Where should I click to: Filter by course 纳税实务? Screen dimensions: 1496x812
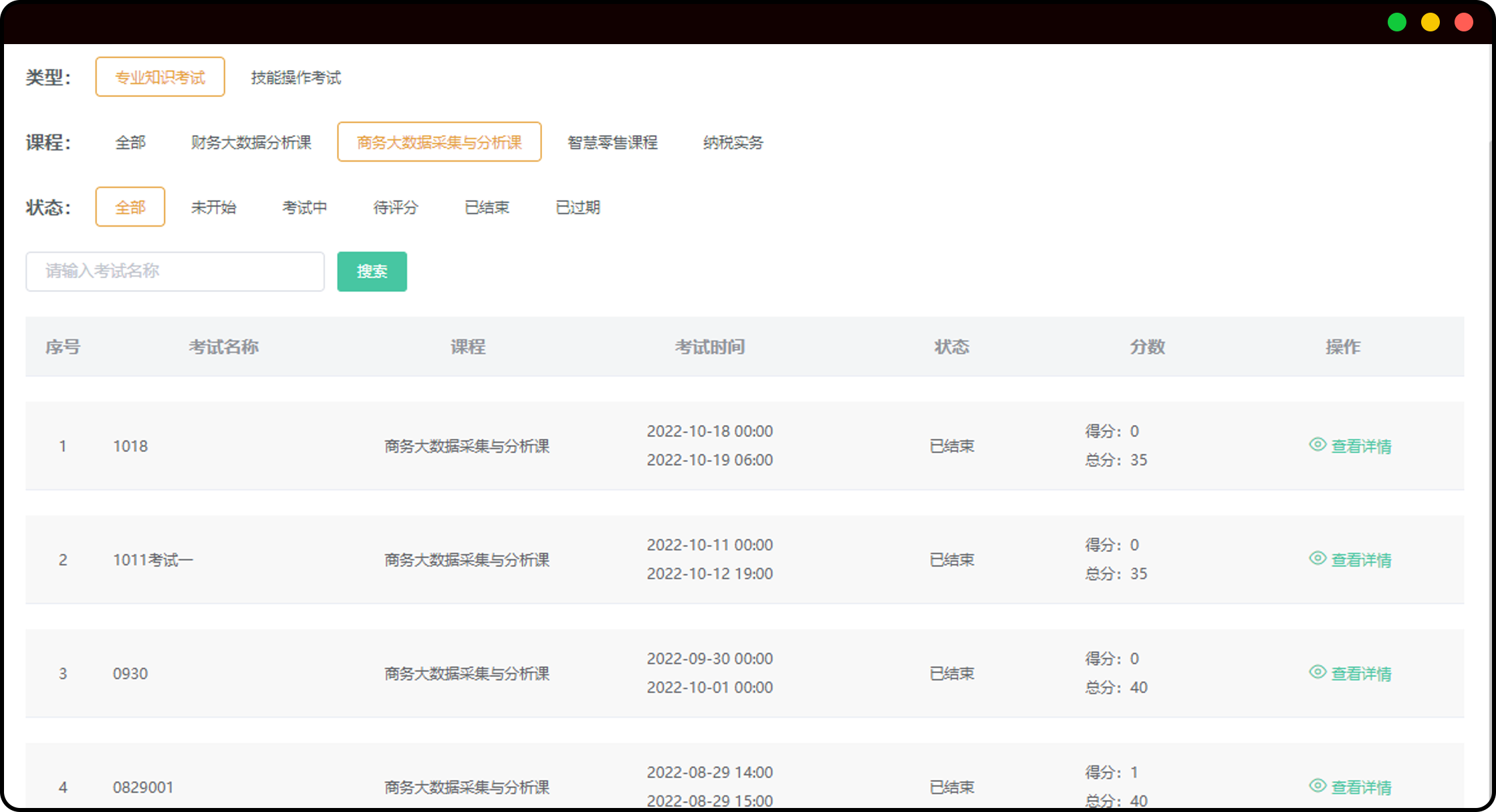[733, 142]
